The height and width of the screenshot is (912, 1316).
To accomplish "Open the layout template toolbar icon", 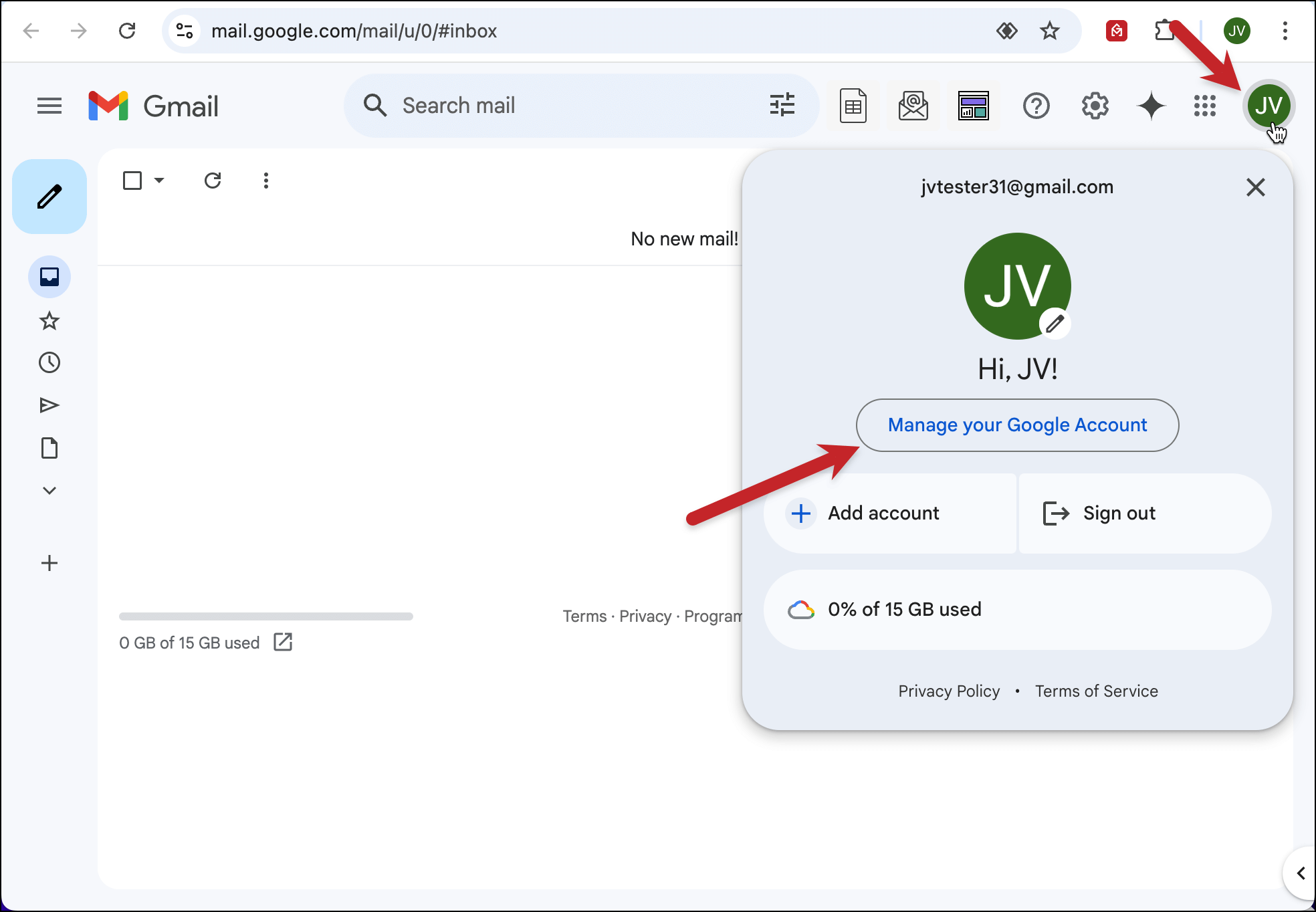I will tap(974, 106).
